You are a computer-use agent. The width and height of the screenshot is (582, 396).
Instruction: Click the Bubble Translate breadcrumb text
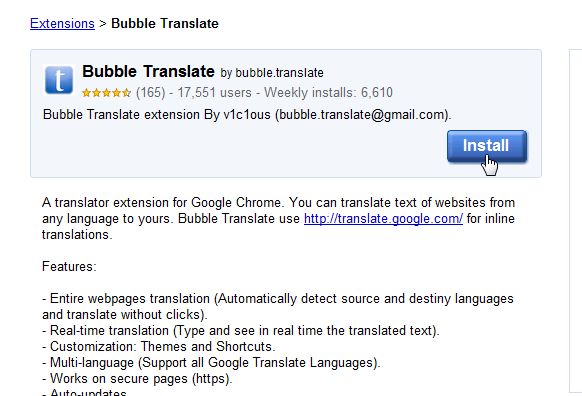tap(165, 23)
